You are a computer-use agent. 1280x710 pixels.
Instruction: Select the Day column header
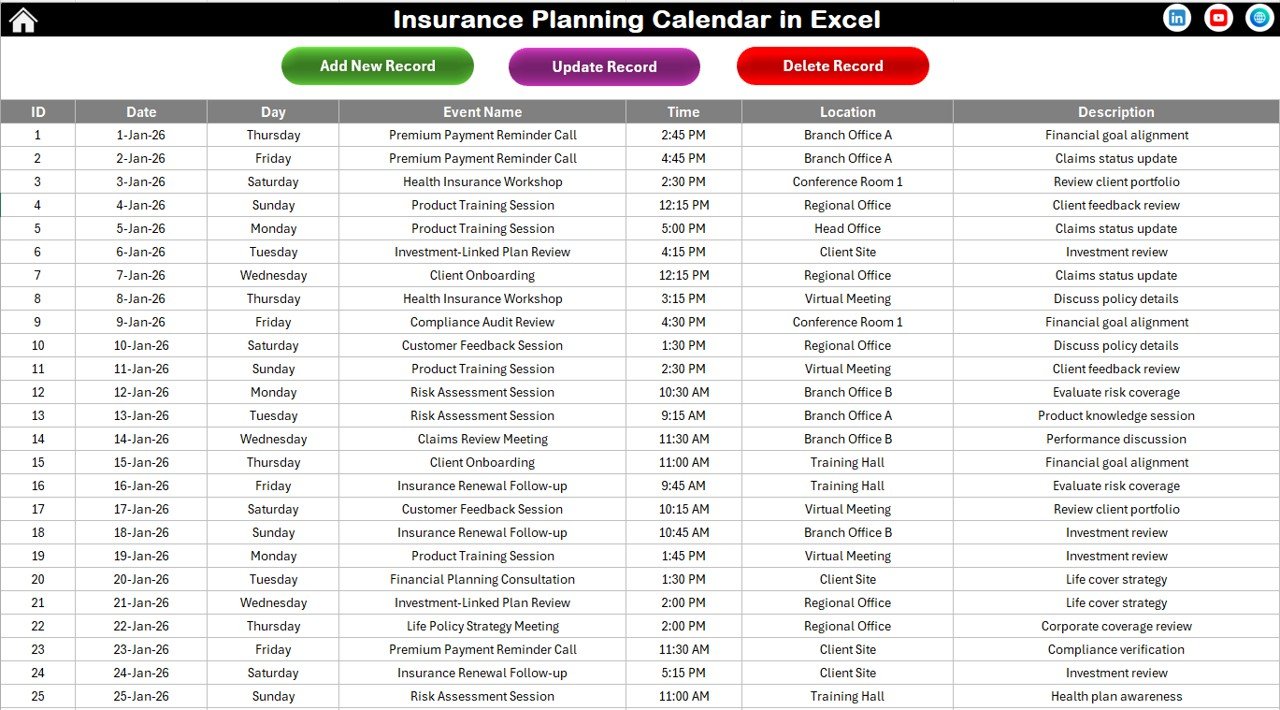pos(273,111)
